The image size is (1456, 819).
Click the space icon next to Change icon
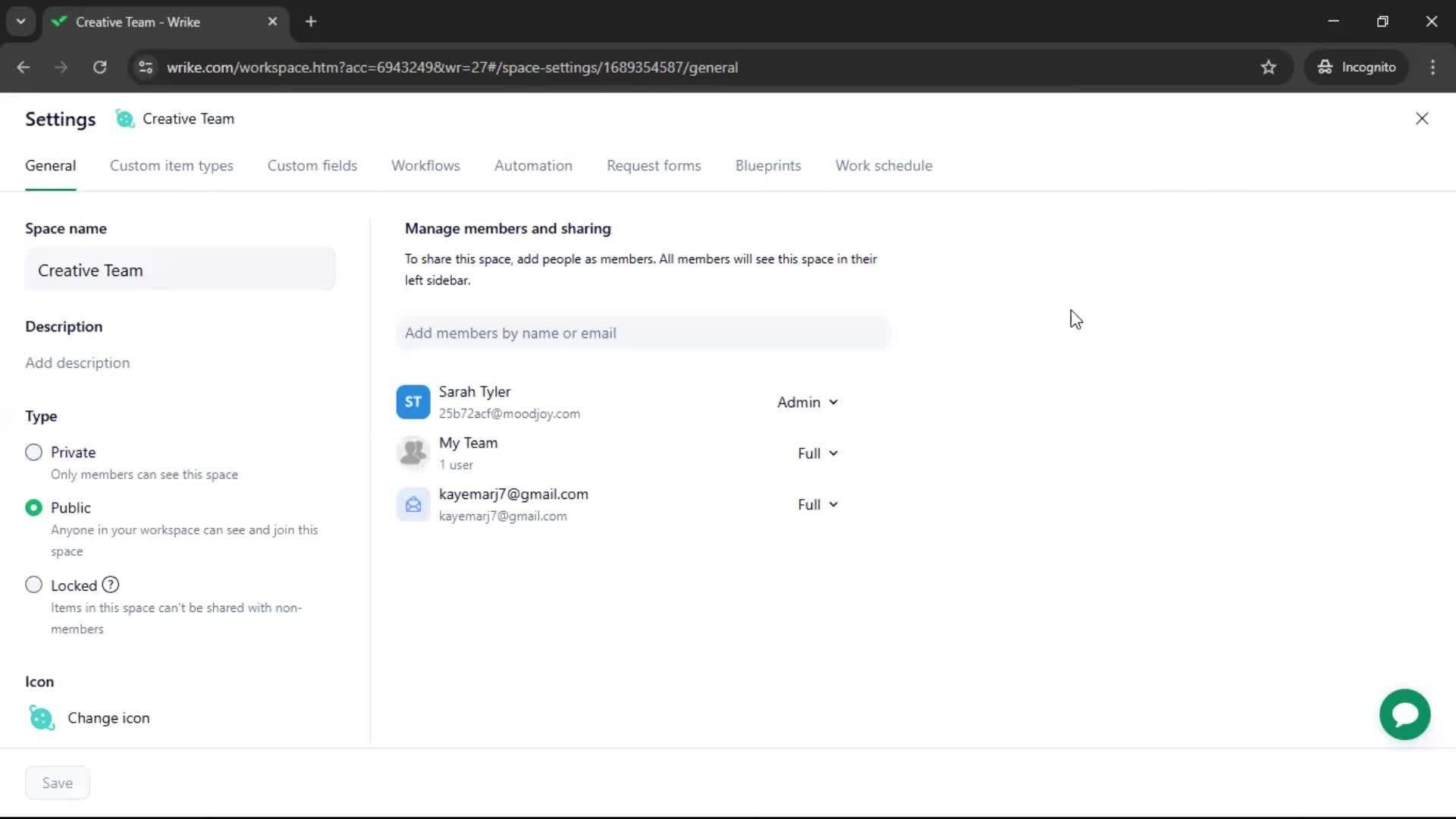42,717
